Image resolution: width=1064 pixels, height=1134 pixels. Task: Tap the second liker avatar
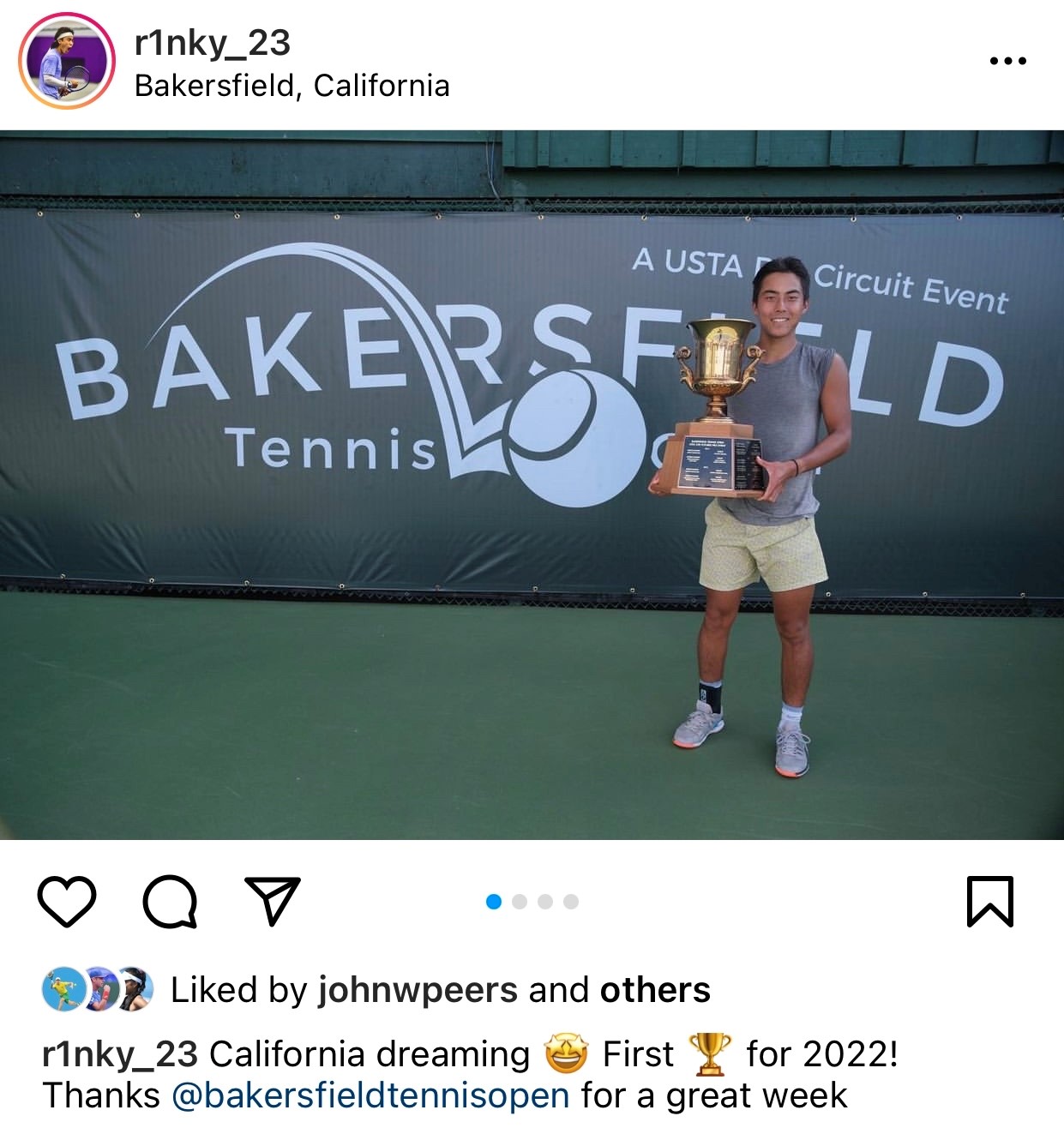(x=99, y=989)
